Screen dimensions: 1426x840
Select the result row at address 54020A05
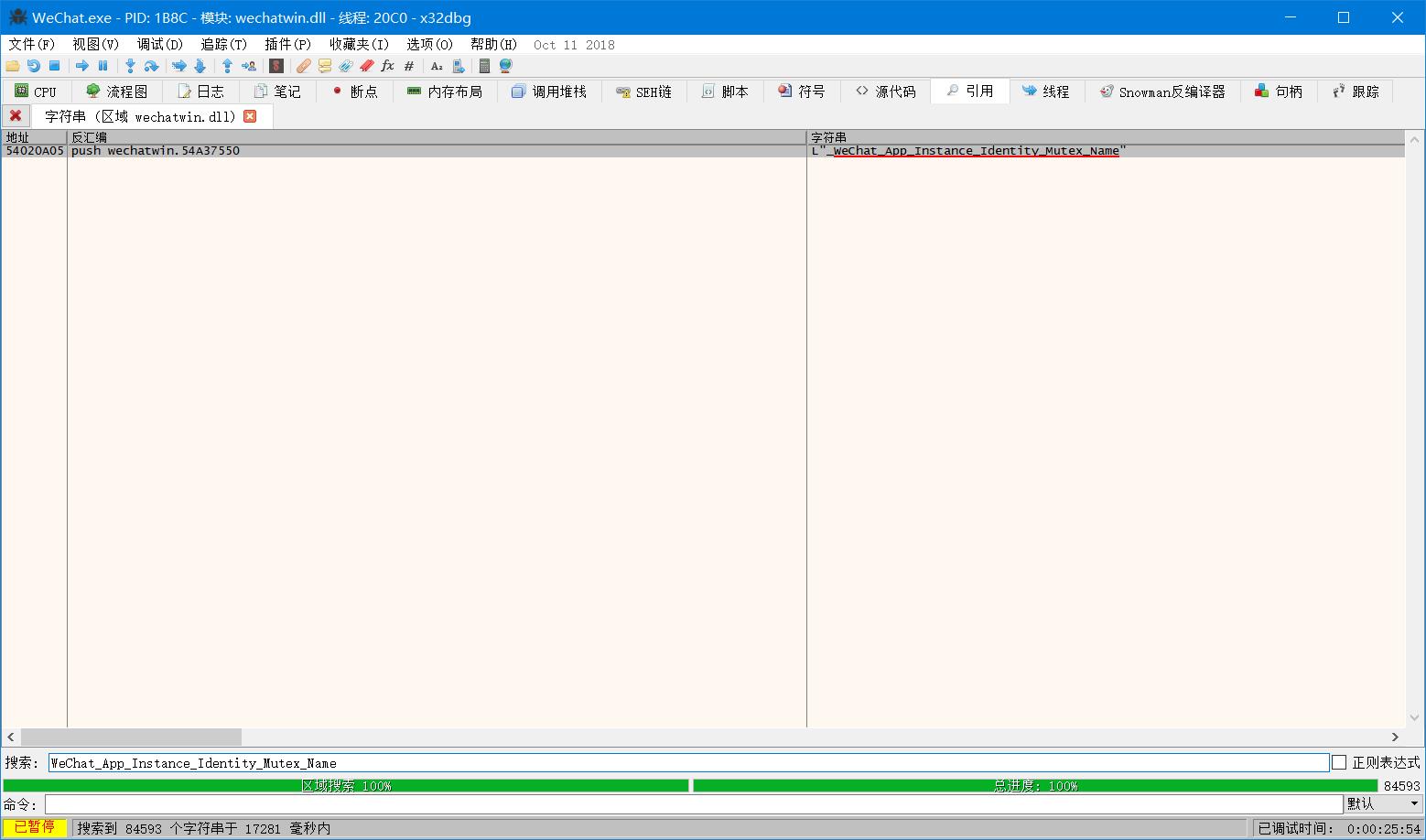tap(703, 151)
